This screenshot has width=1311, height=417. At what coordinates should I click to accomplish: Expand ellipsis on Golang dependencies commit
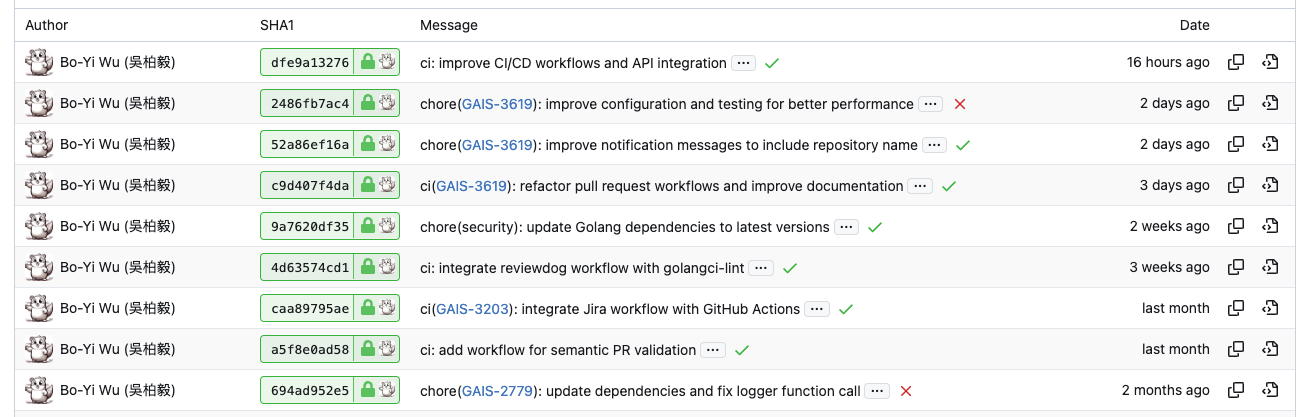[846, 227]
